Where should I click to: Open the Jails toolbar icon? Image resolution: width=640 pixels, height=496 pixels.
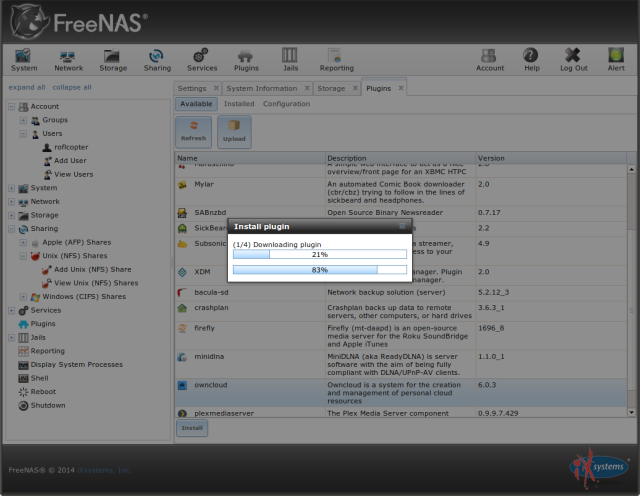pyautogui.click(x=290, y=60)
